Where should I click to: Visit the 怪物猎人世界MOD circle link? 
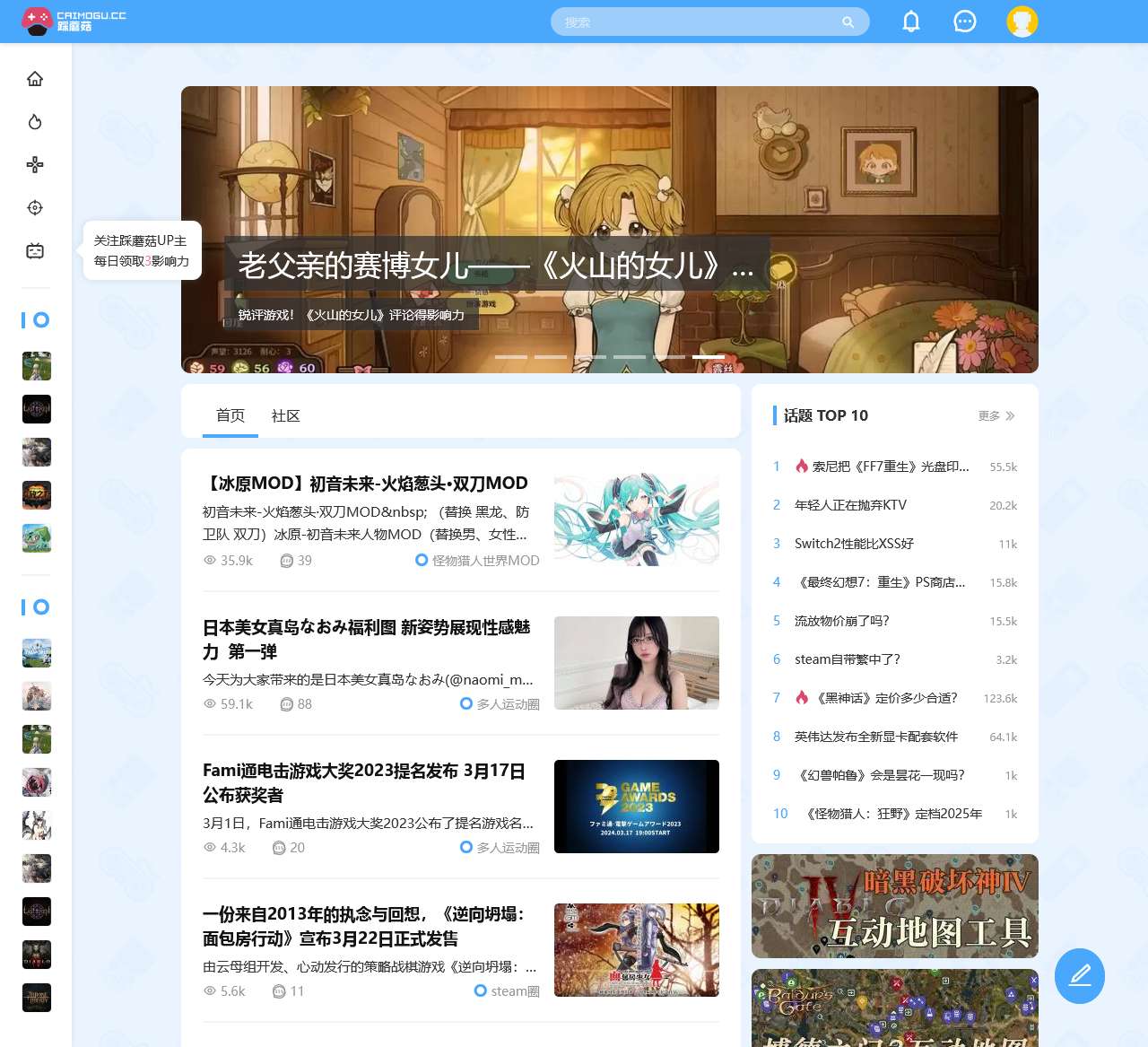click(x=486, y=561)
